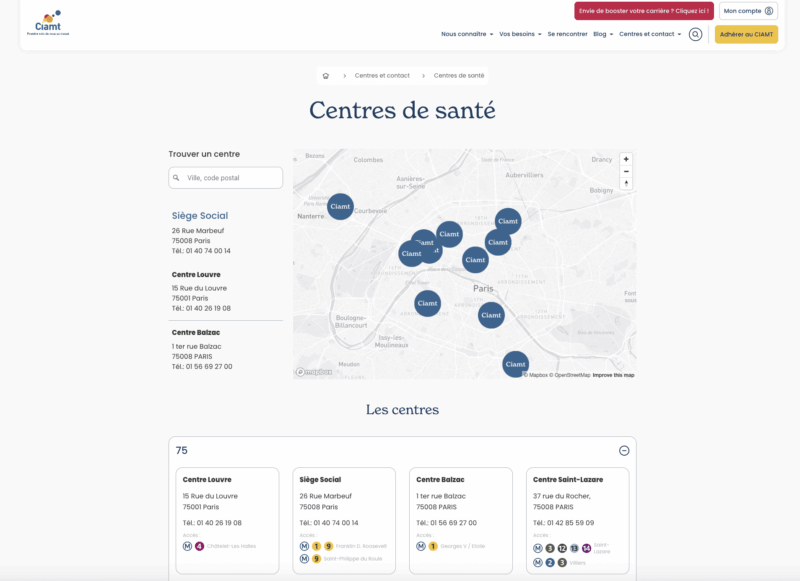Viewport: 800px width, 581px height.
Task: Select the Ciamt marker southeast of Paris label
Action: point(491,315)
